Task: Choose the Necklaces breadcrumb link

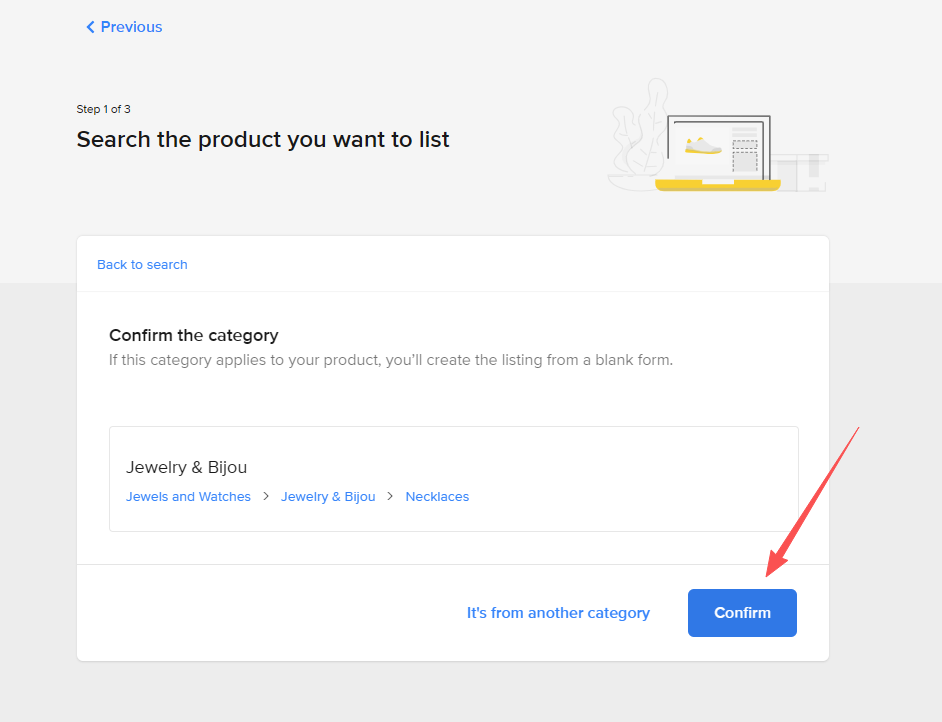Action: point(437,497)
